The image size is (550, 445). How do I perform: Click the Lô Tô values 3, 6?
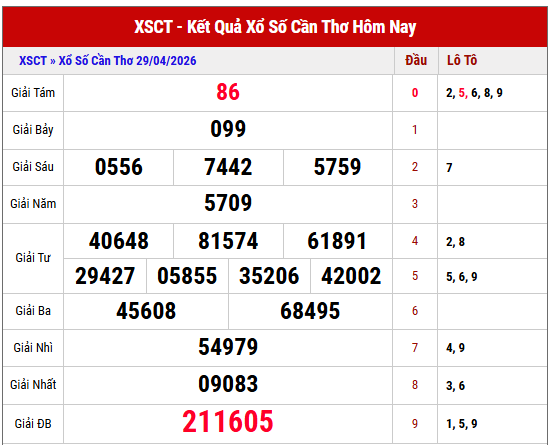[455, 386]
